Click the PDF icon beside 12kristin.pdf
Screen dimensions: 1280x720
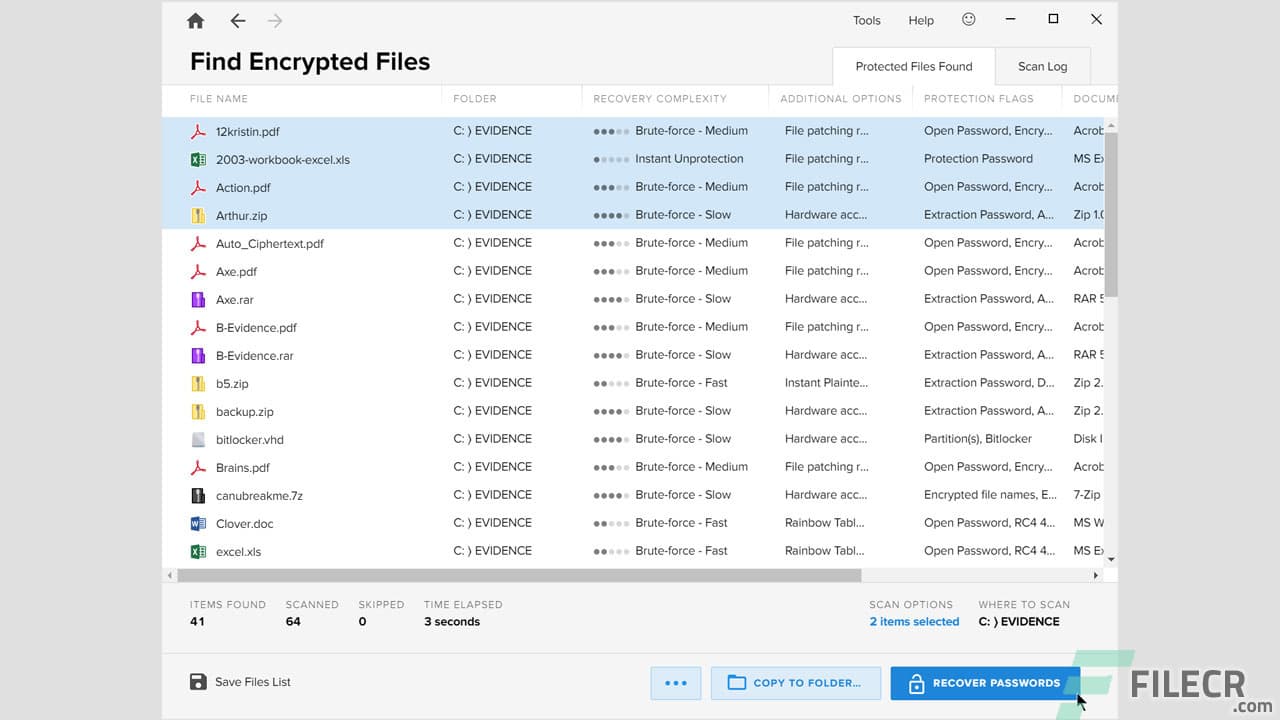(200, 131)
